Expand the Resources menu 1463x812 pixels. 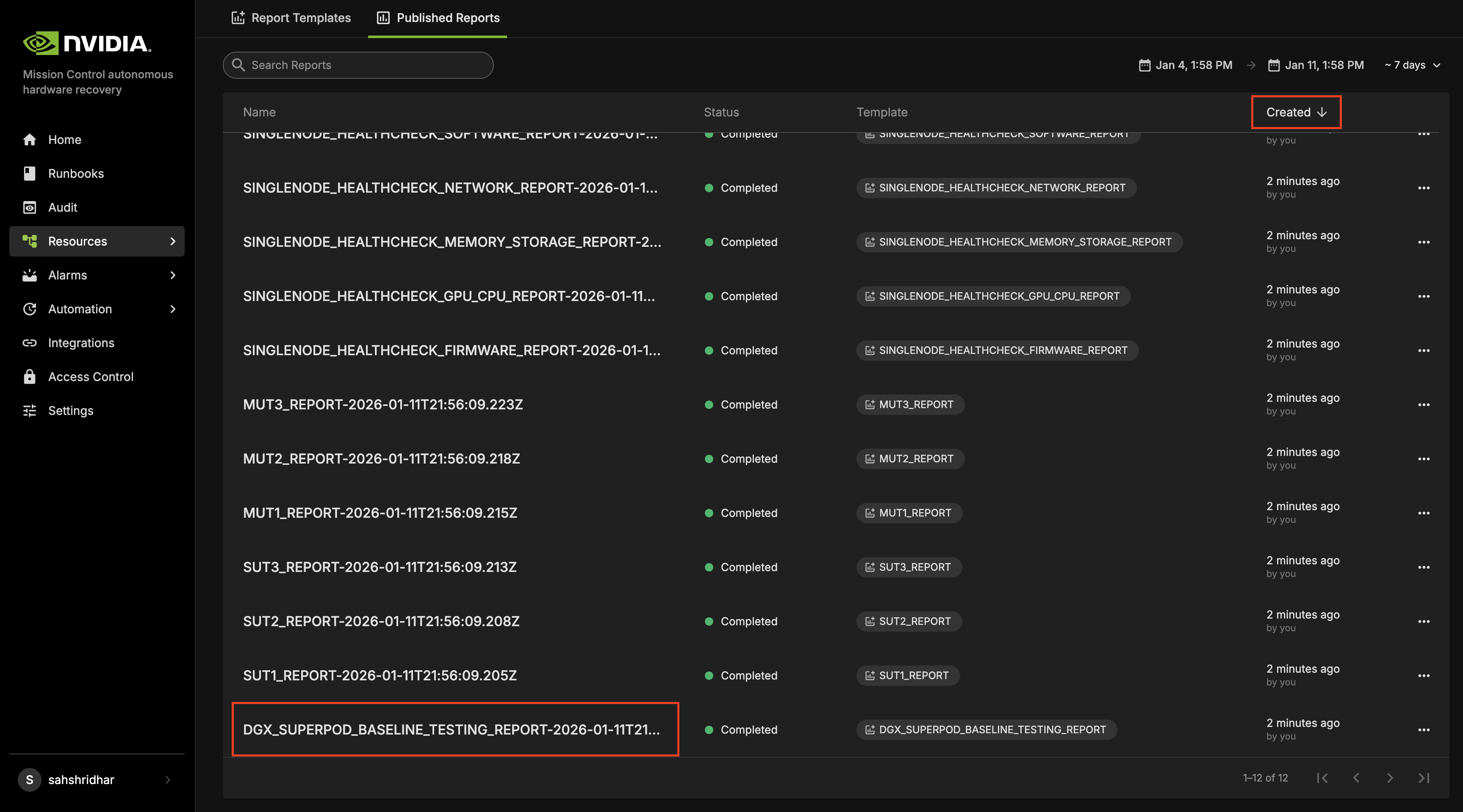pyautogui.click(x=97, y=241)
